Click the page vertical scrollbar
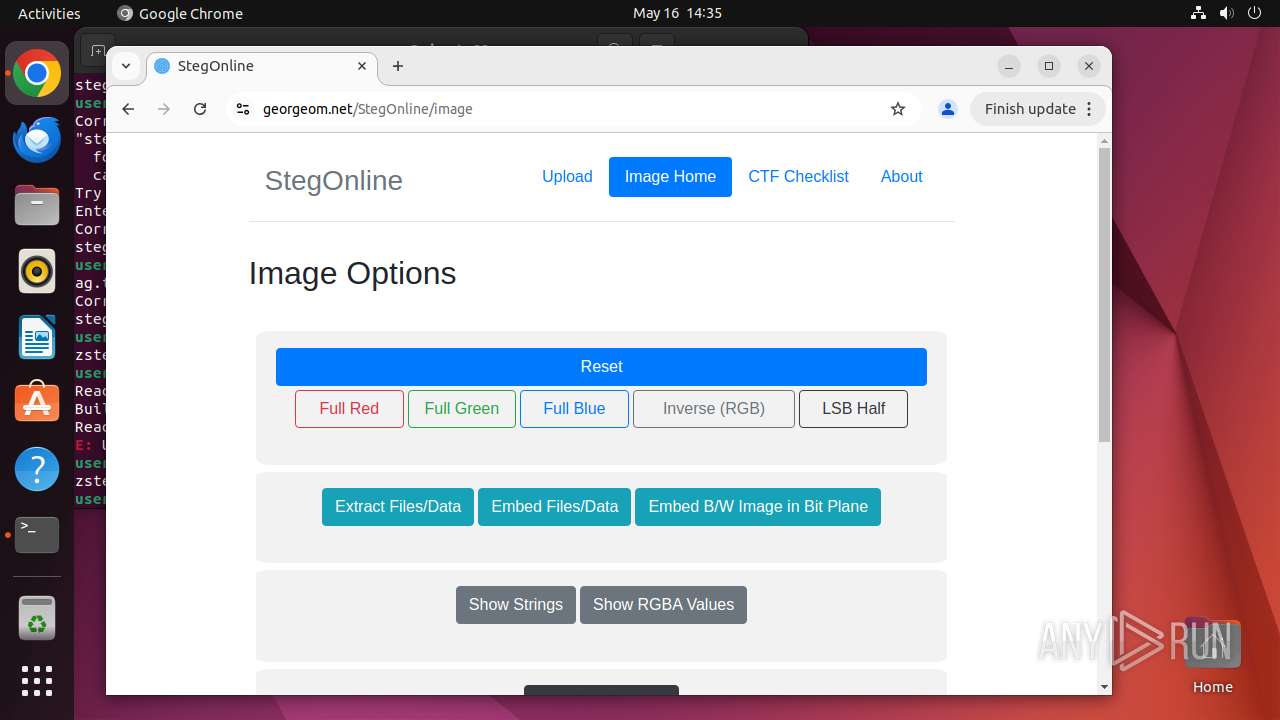Screen dimensions: 1280x720 pos(1104,294)
